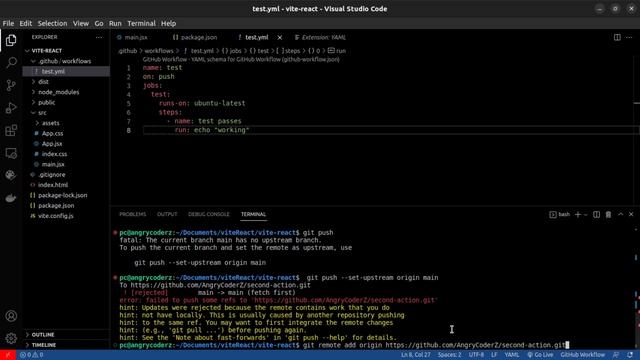The width and height of the screenshot is (640, 360).
Task: Split the terminal panel
Action: point(596,214)
